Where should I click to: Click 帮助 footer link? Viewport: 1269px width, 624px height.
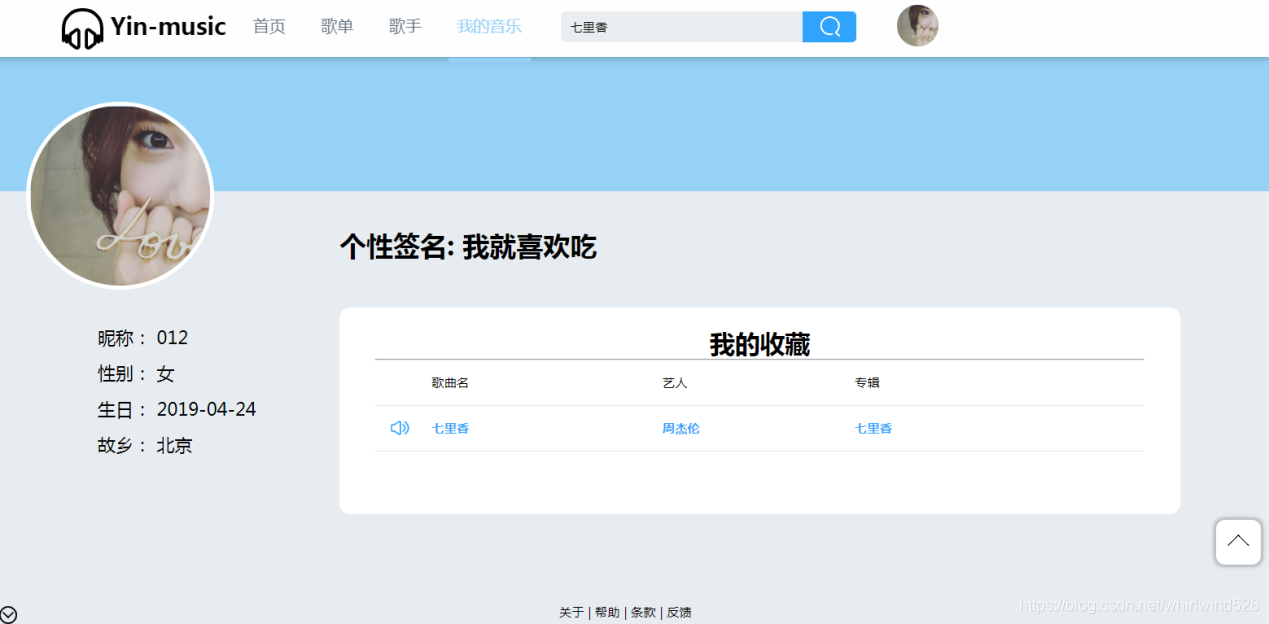coord(607,612)
